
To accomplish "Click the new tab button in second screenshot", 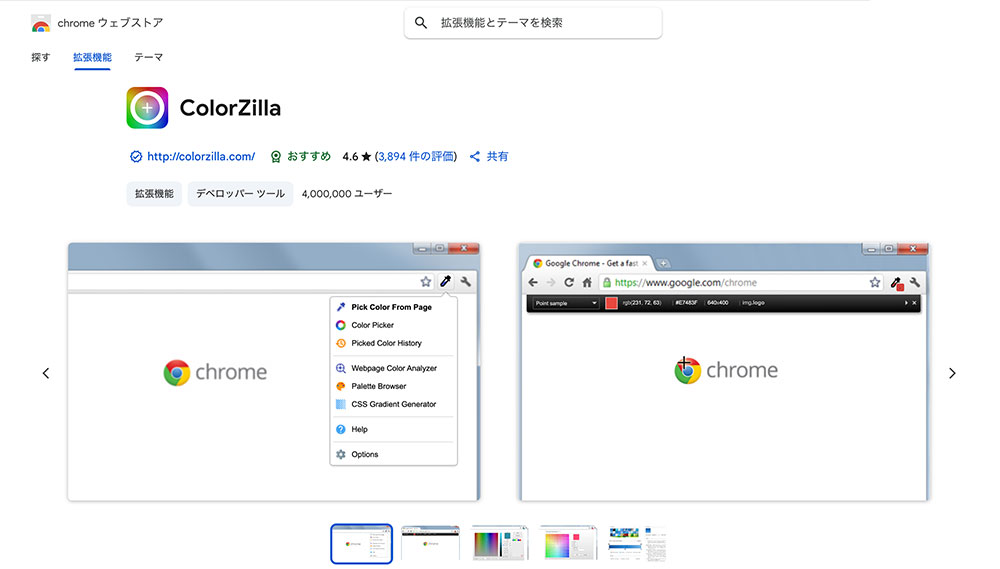I will click(x=663, y=263).
